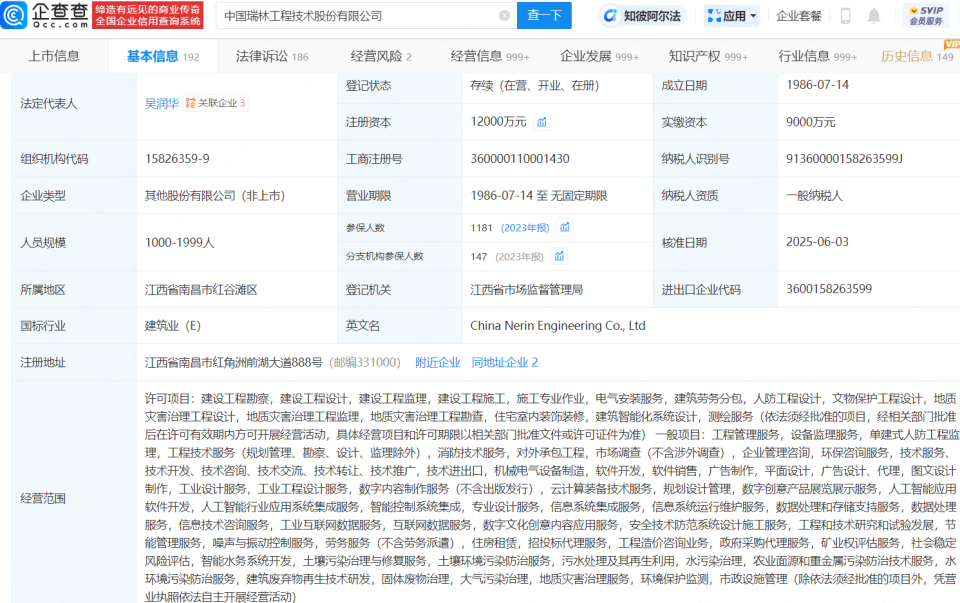
Task: Switch to 知识产权 tab
Action: [708, 56]
